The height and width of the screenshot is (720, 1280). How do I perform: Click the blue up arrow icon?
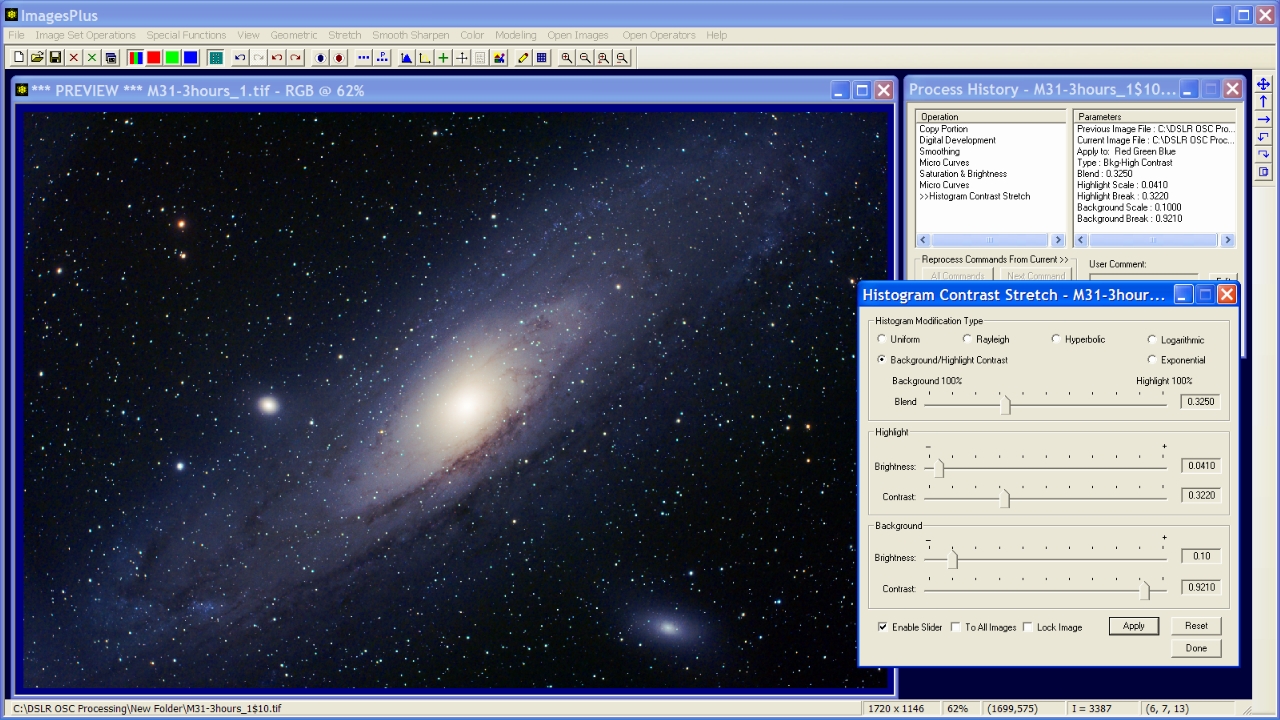tap(1263, 102)
